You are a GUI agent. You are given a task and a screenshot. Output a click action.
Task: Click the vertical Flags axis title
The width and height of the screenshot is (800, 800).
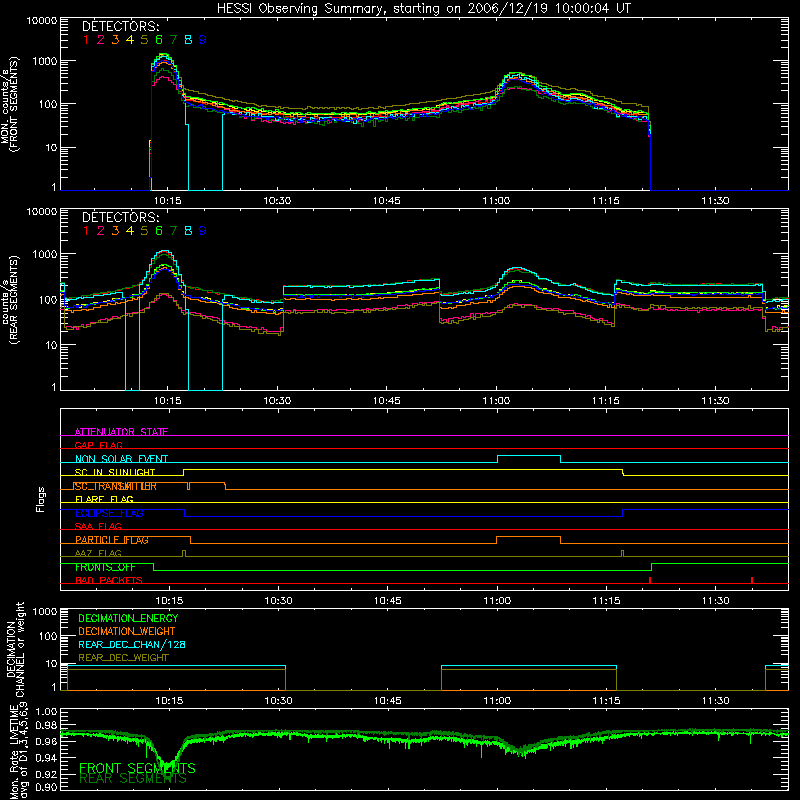click(41, 499)
